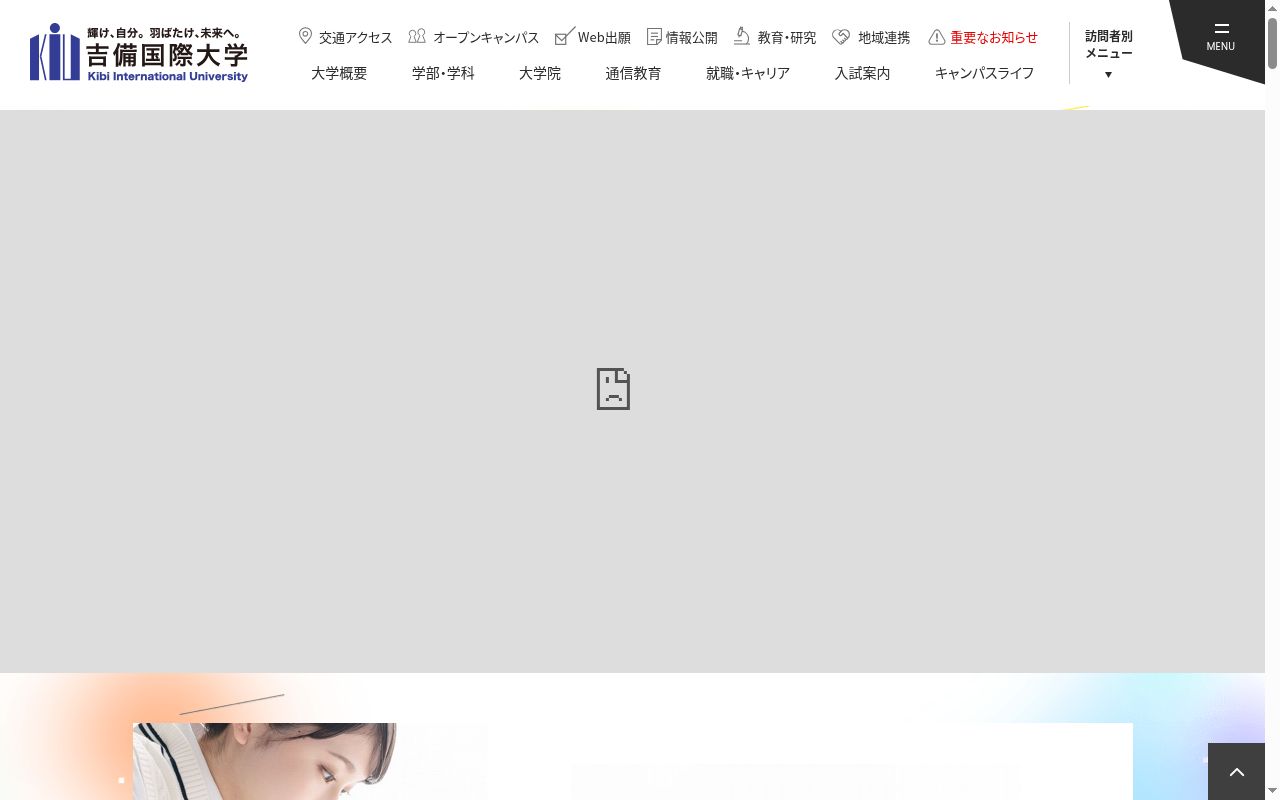Open the 情報公開 link
Screen dimensions: 1280x800
[692, 37]
